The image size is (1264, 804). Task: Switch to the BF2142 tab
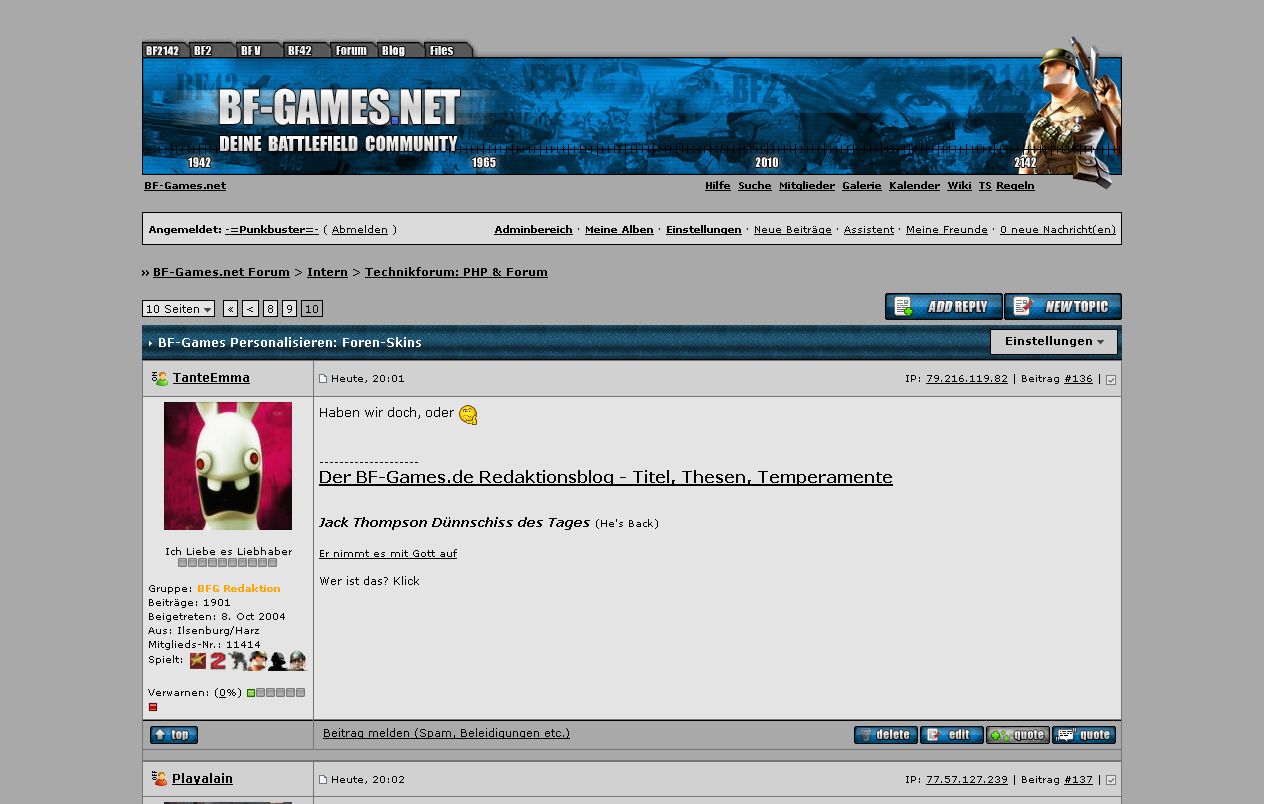(x=163, y=50)
